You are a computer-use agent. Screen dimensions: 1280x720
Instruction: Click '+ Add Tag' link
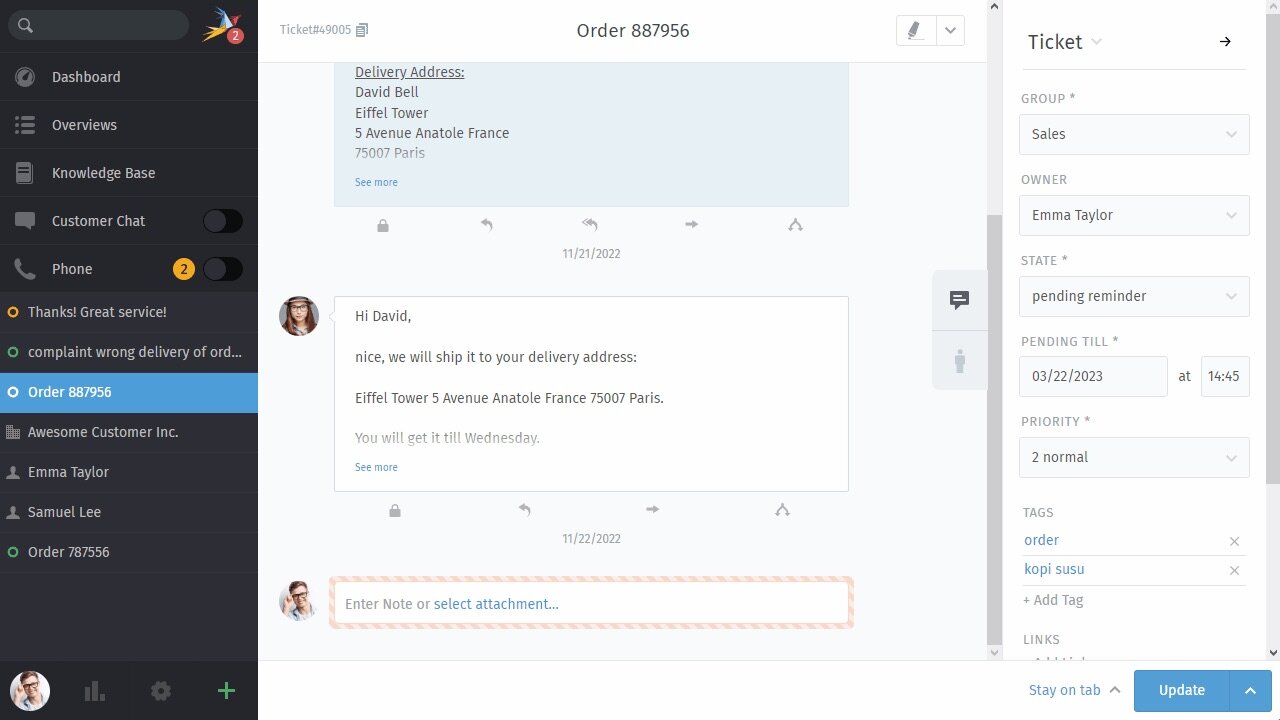tap(1053, 600)
